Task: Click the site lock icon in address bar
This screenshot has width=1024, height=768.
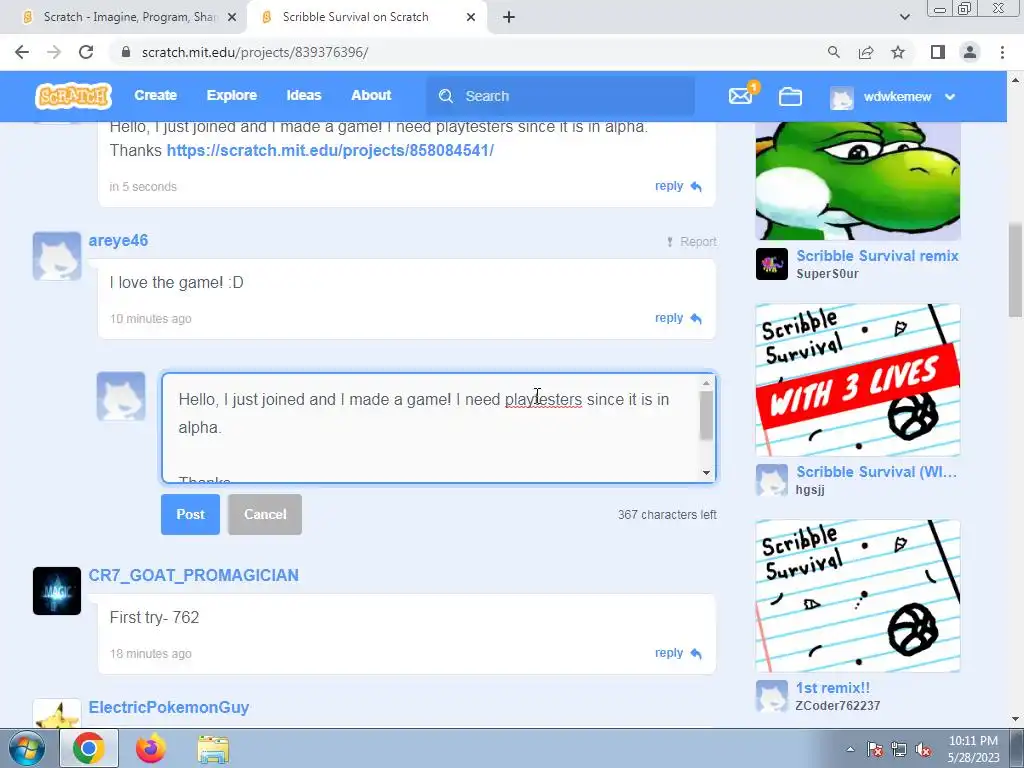Action: [126, 52]
